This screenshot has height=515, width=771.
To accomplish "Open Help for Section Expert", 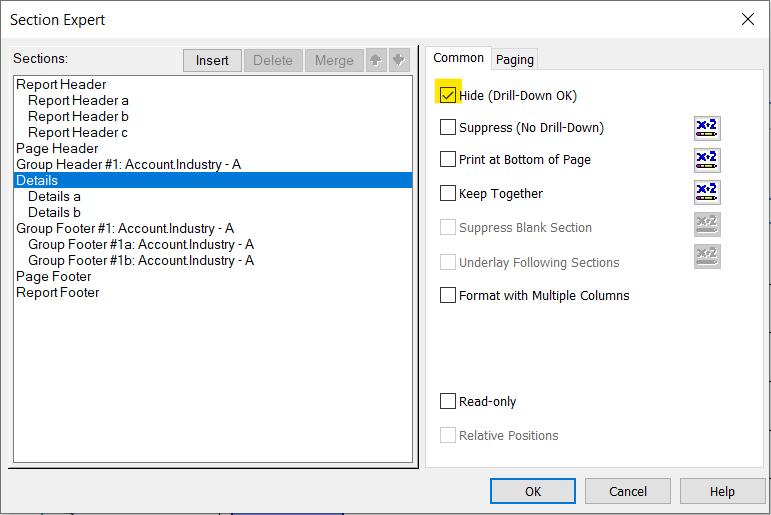I will (722, 491).
